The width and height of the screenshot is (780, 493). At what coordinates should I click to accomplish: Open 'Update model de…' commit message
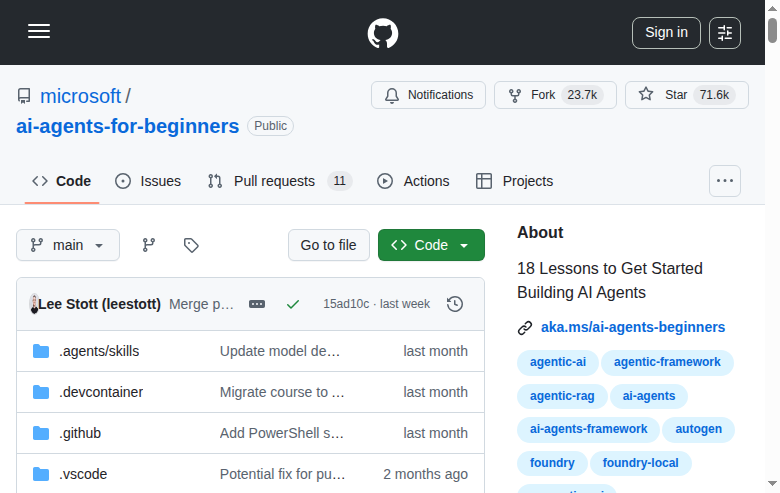pyautogui.click(x=280, y=351)
